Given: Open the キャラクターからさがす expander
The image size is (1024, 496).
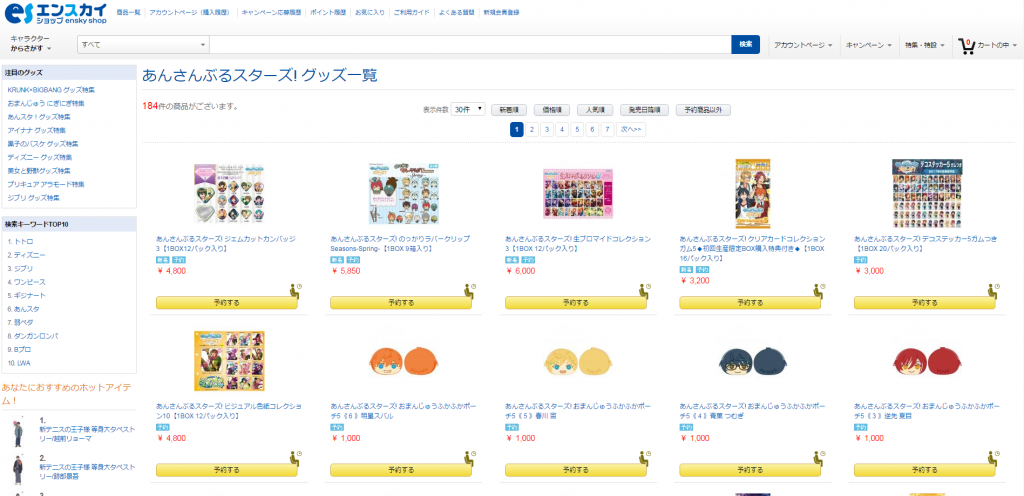Looking at the screenshot, I should (x=31, y=44).
